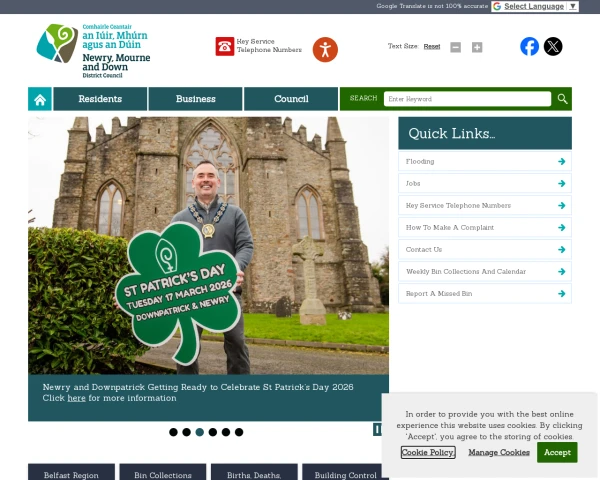Go to the fourth slide dot
600x480 pixels.
pos(213,432)
